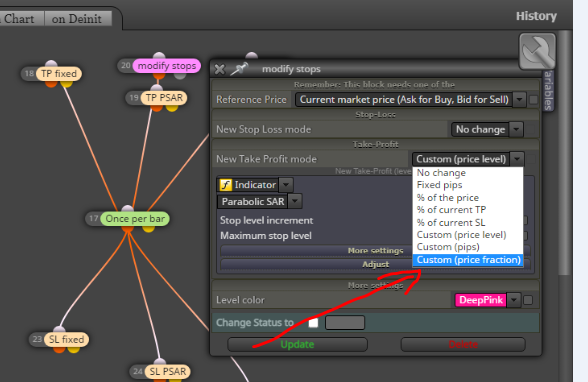Expand the Adjust section

(375, 264)
